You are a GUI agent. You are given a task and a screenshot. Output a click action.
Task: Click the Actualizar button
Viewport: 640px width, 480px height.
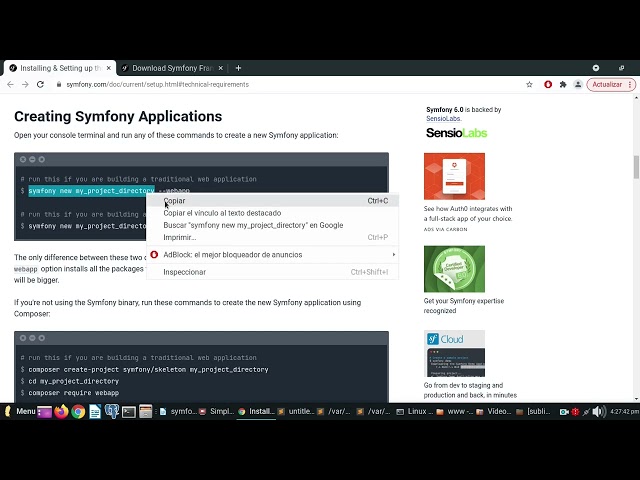pyautogui.click(x=607, y=84)
